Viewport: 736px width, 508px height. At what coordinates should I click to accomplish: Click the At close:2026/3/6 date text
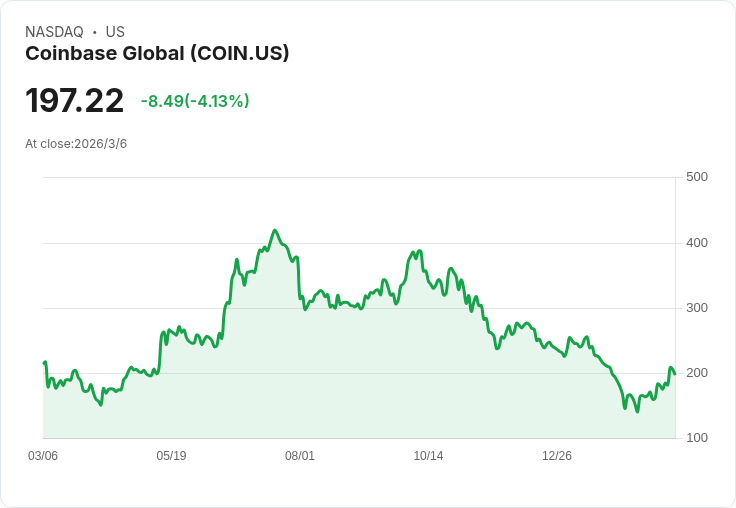pyautogui.click(x=76, y=144)
